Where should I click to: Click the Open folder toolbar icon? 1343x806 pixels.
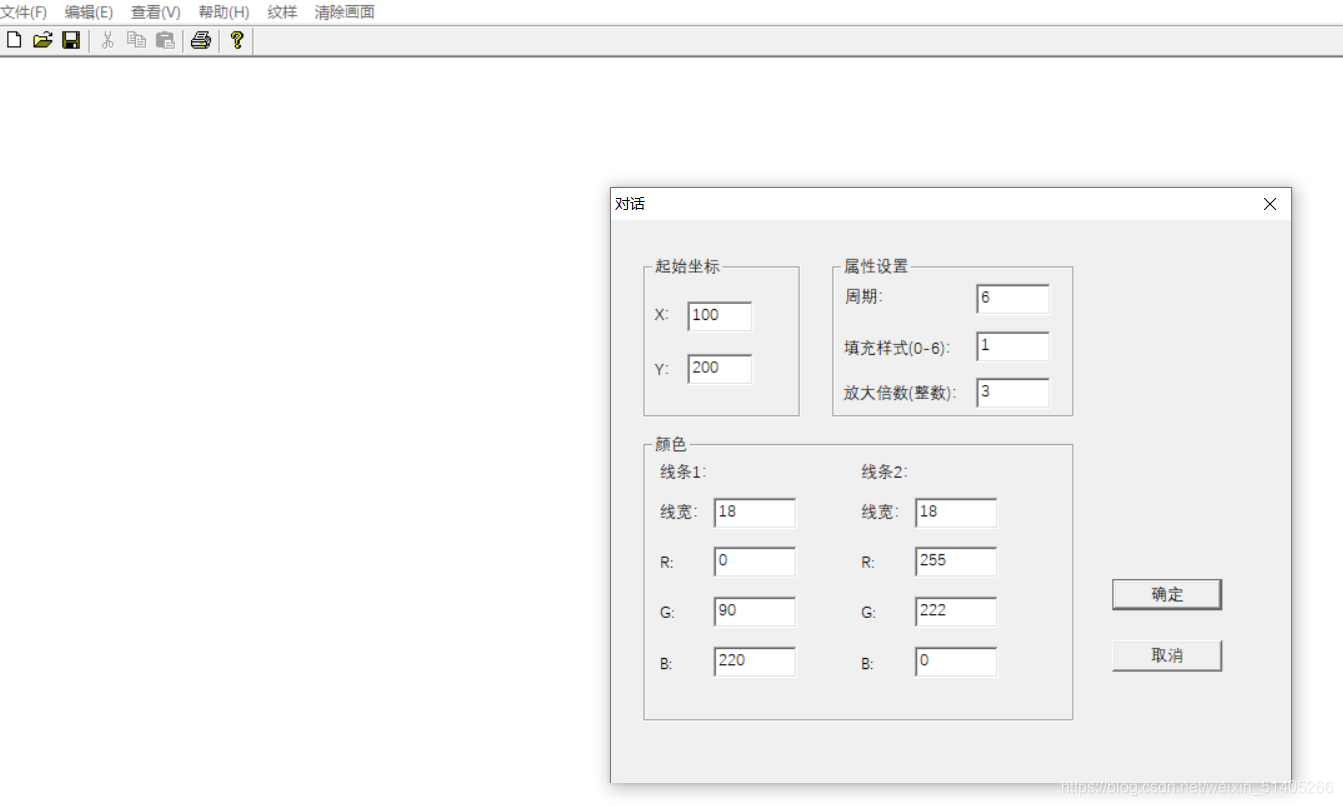[x=42, y=40]
